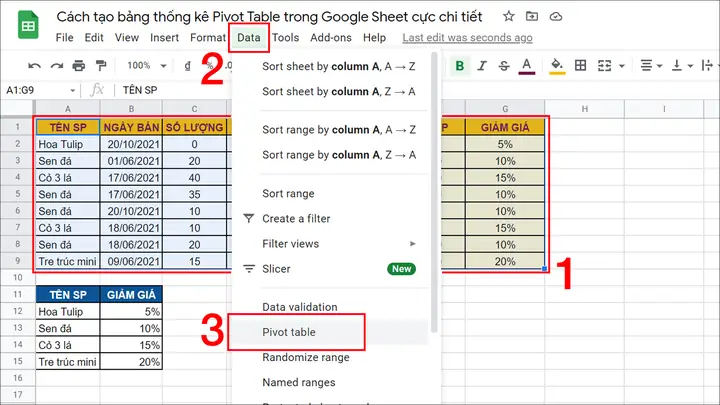Open the Tools menu
The width and height of the screenshot is (720, 405).
(x=285, y=38)
